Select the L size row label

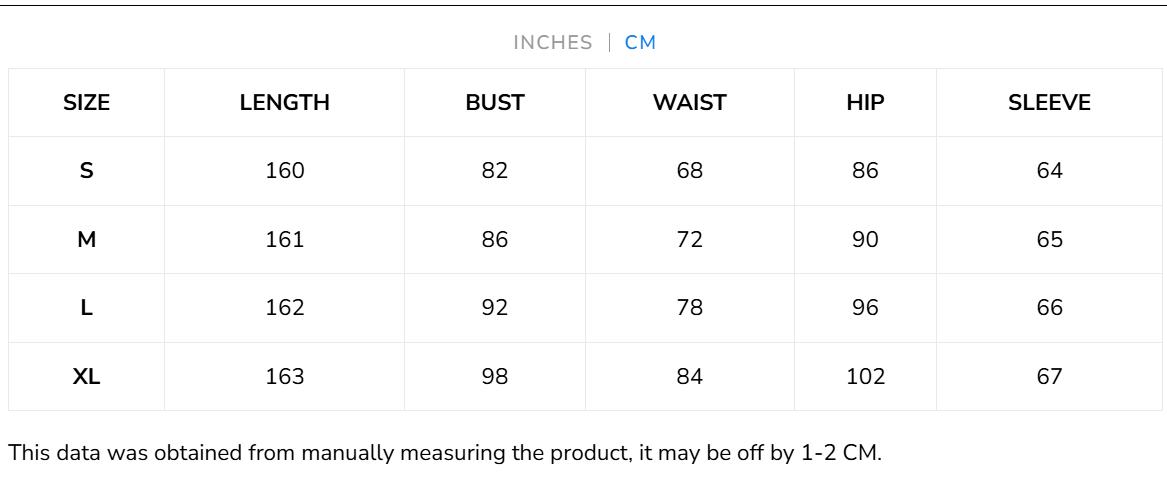click(x=87, y=308)
